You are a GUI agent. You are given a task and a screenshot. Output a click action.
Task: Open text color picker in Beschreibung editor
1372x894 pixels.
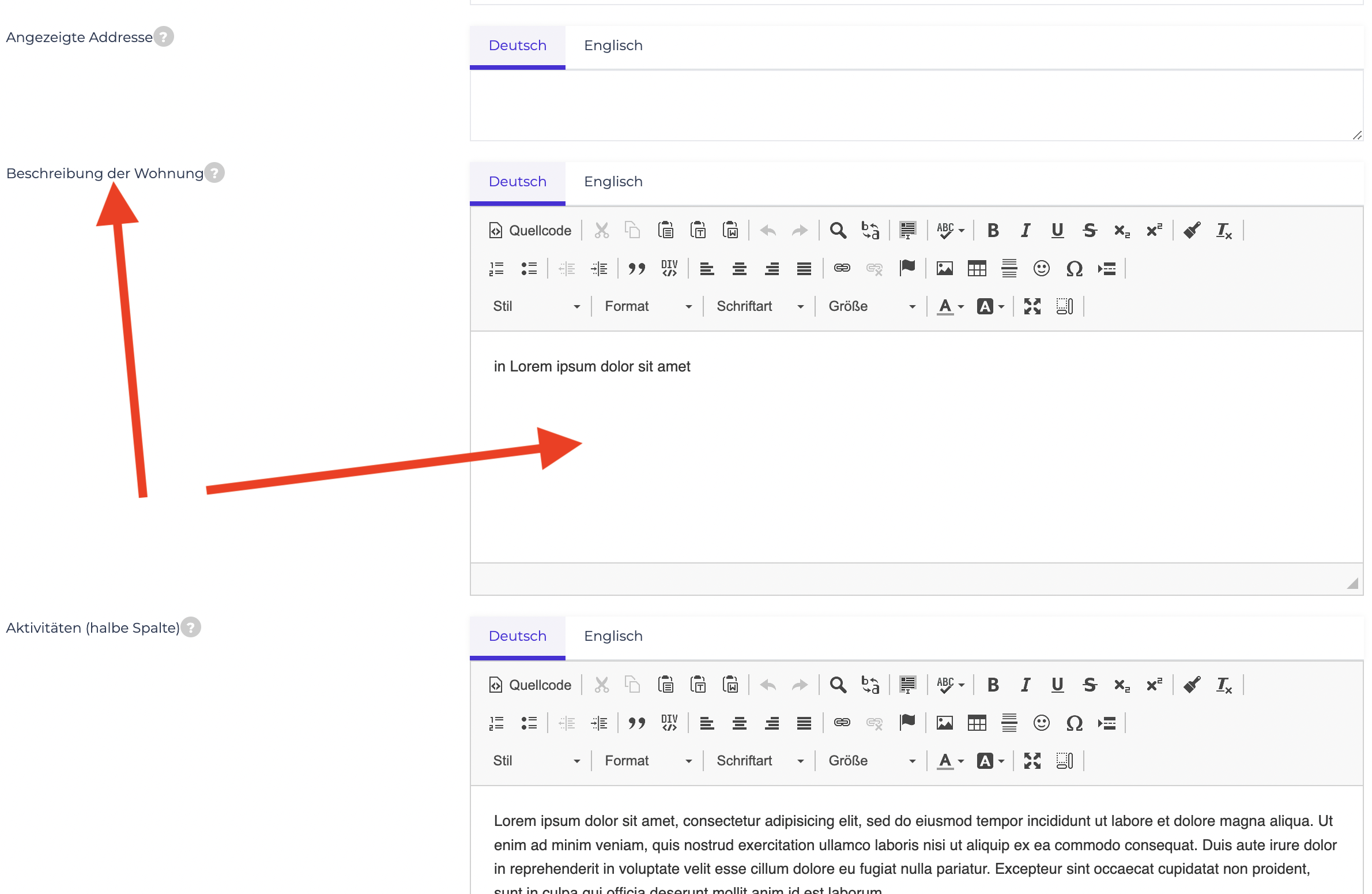(950, 306)
